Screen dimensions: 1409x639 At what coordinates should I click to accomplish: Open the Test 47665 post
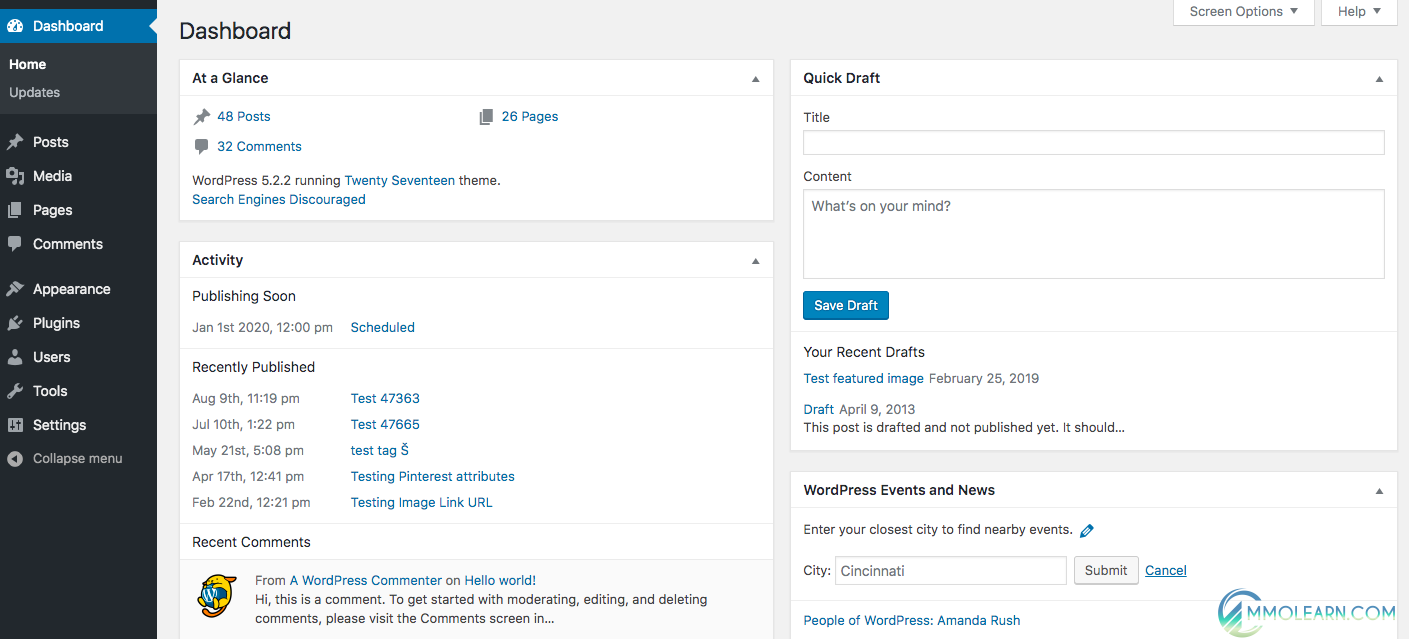click(x=385, y=425)
